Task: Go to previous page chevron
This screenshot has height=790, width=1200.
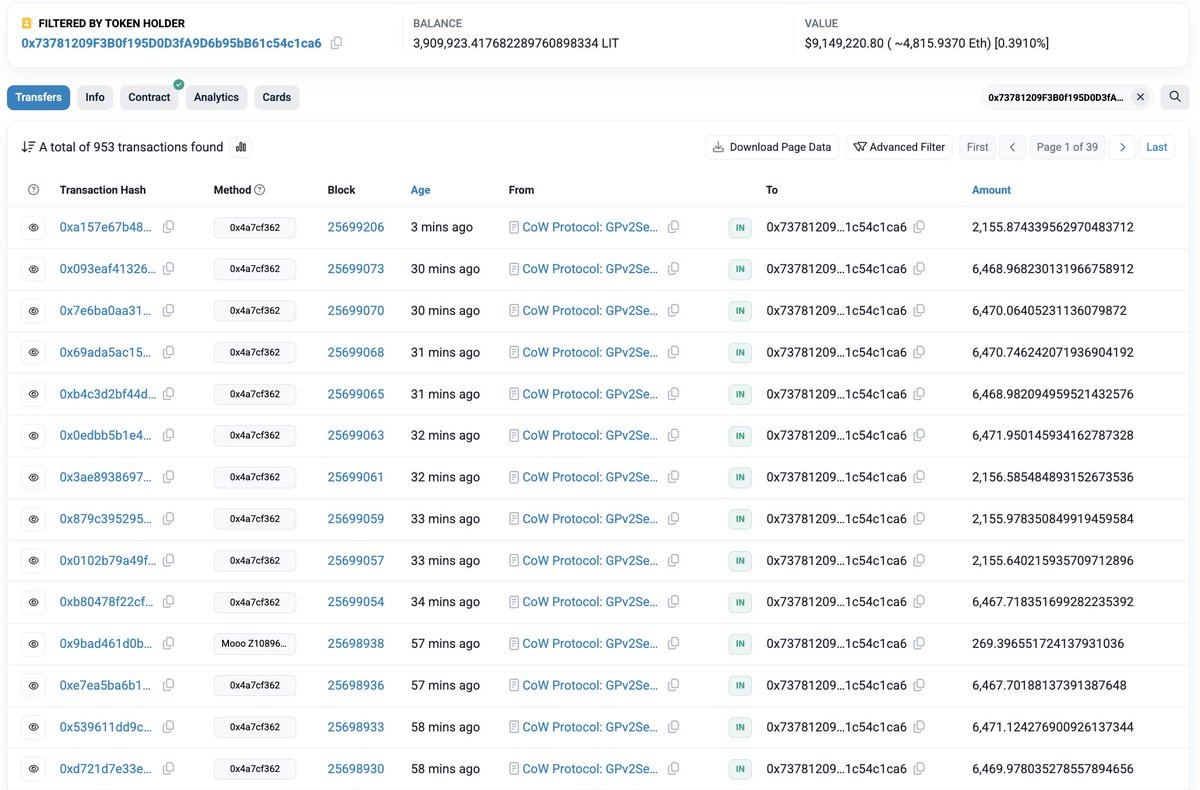Action: coord(1012,147)
